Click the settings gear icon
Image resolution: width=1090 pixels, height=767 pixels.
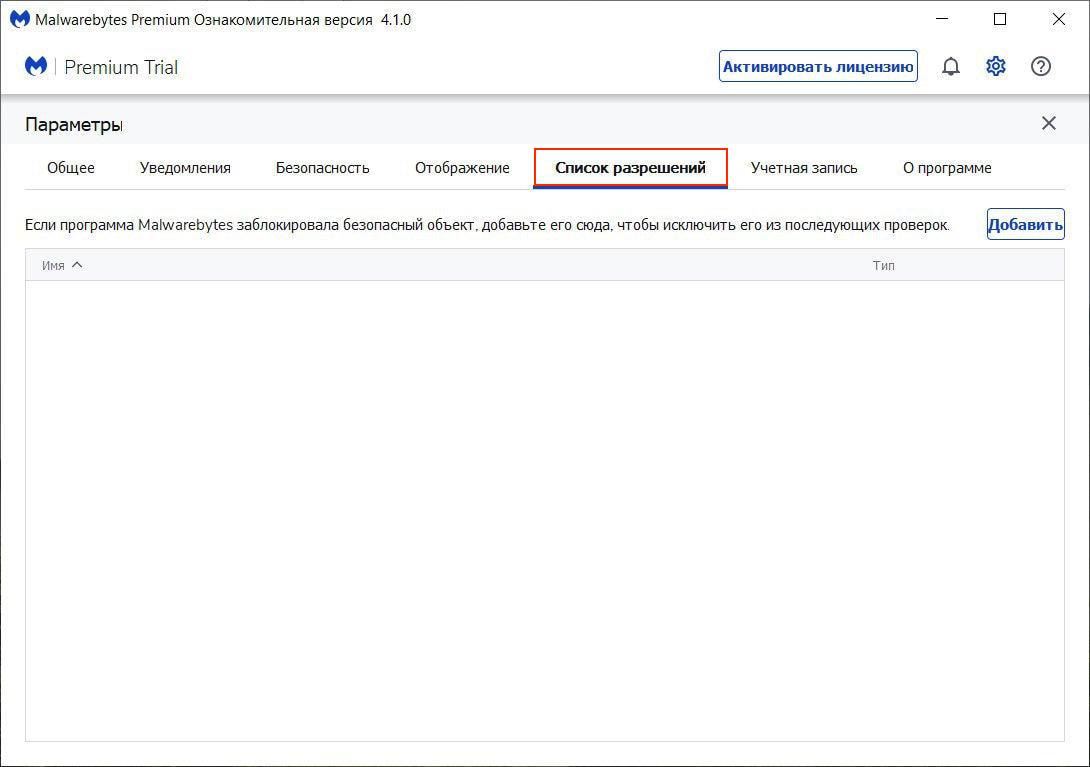tap(996, 67)
